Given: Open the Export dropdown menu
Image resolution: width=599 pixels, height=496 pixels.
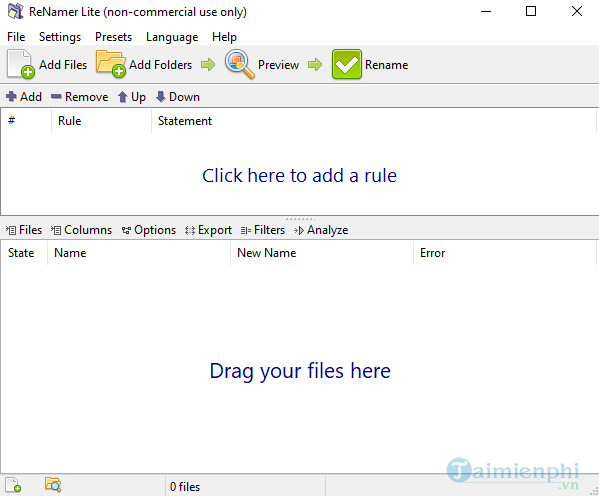Looking at the screenshot, I should pos(208,230).
